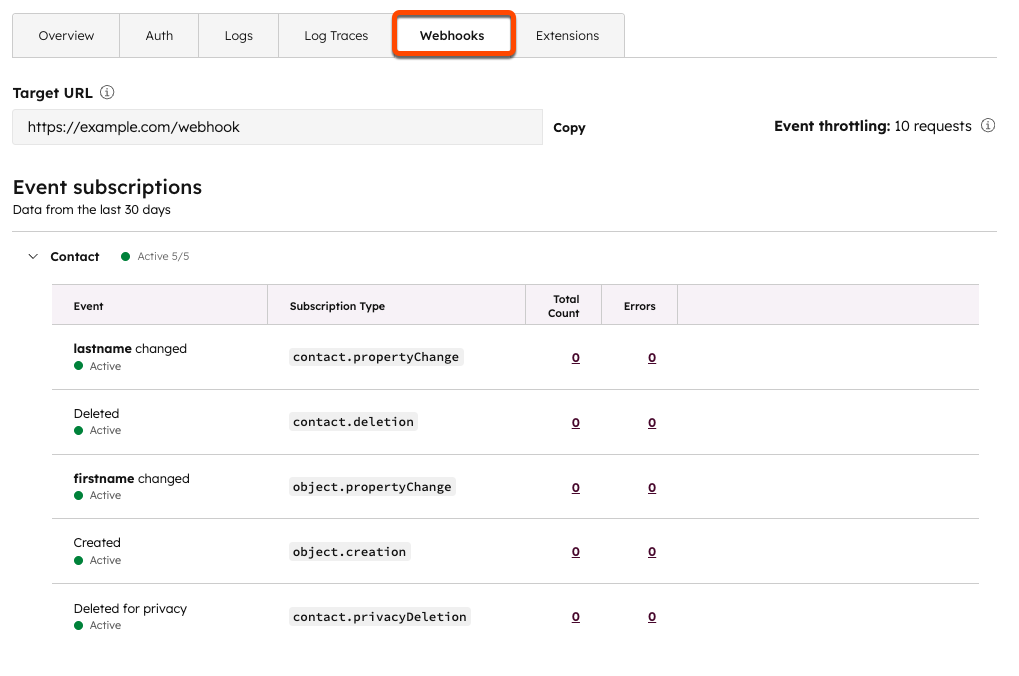Open total count for contact.privacyDeletion
1019x676 pixels.
(576, 617)
